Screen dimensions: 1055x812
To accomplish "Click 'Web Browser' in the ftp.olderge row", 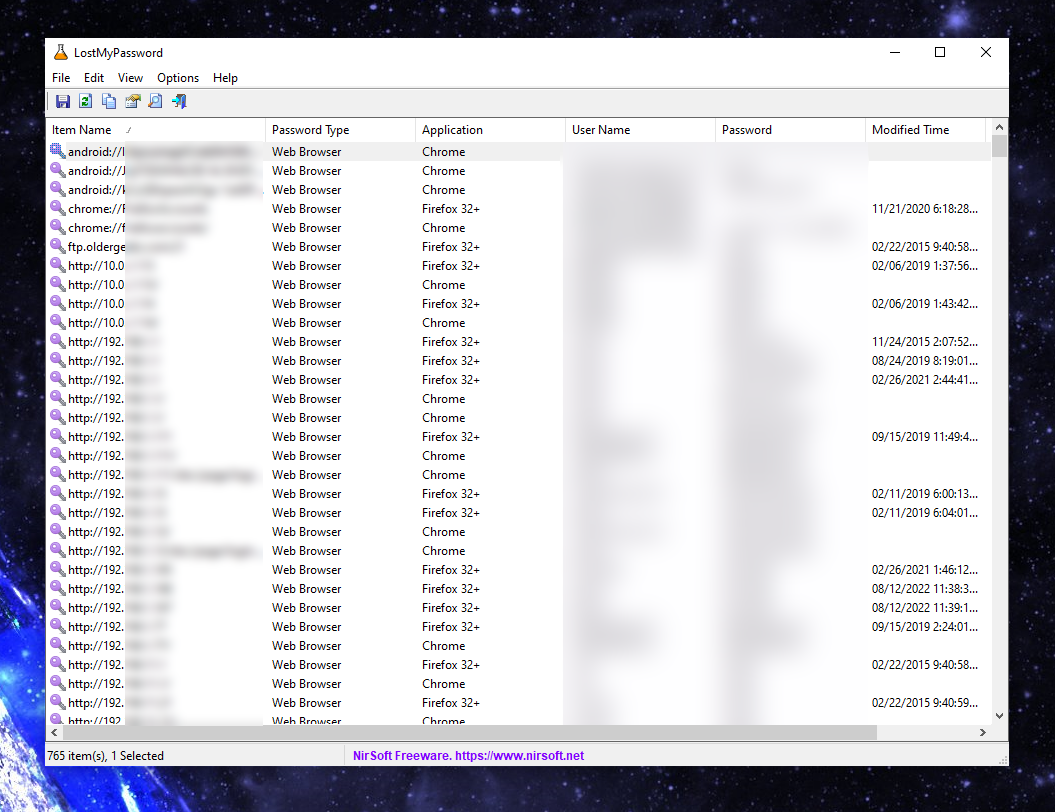I will pyautogui.click(x=306, y=247).
